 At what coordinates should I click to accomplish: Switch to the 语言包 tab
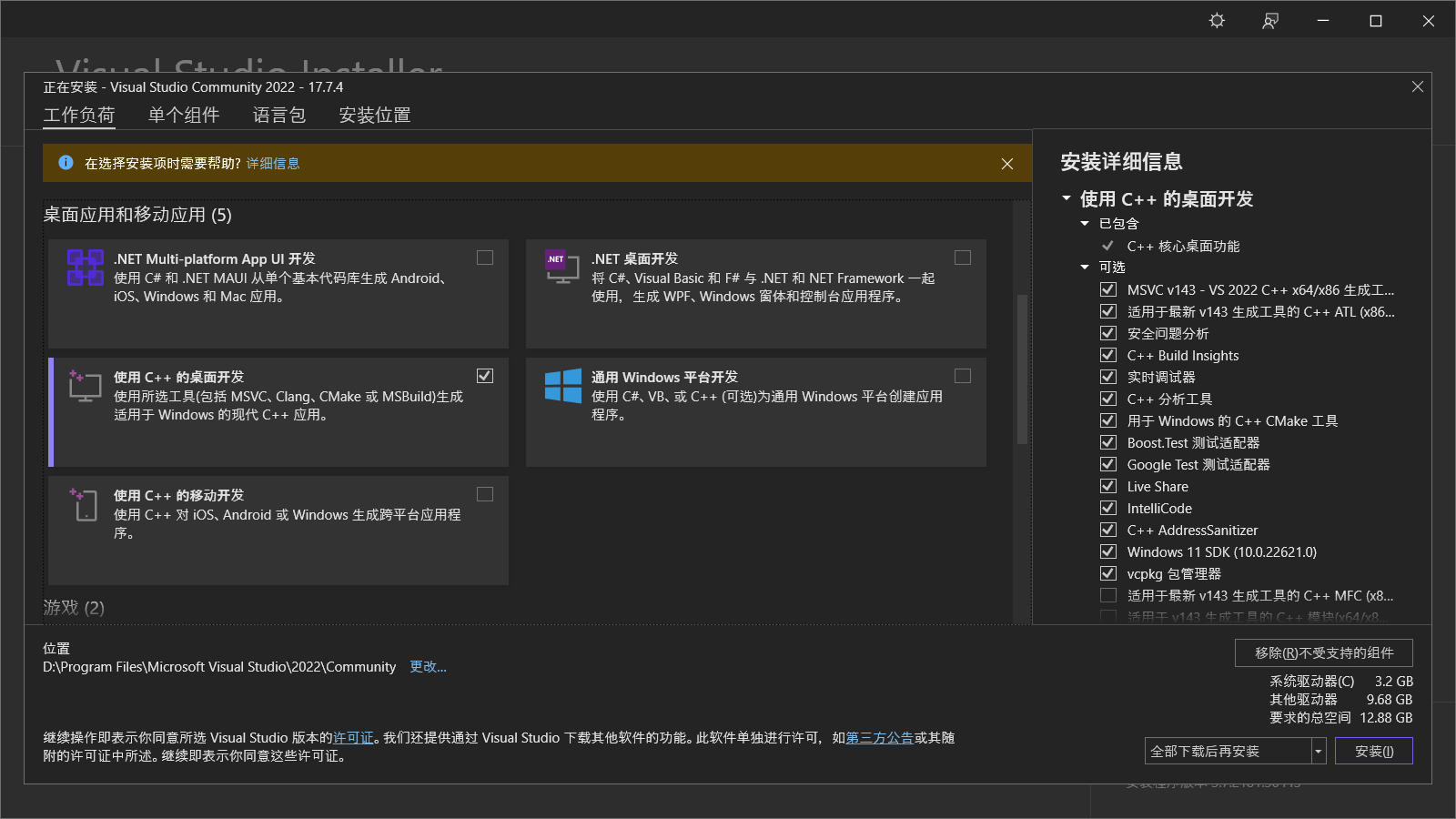tap(279, 115)
